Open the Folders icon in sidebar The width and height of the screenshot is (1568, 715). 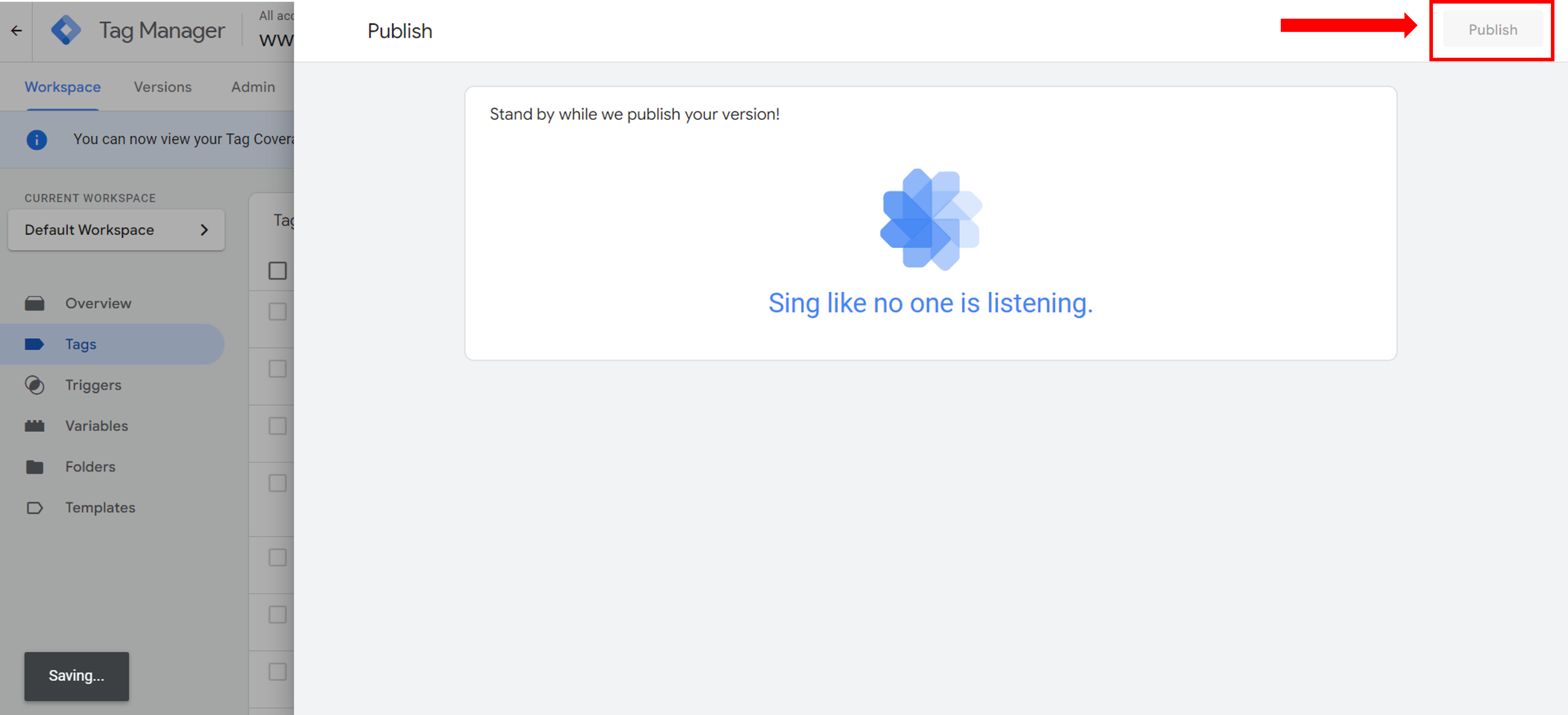[35, 467]
